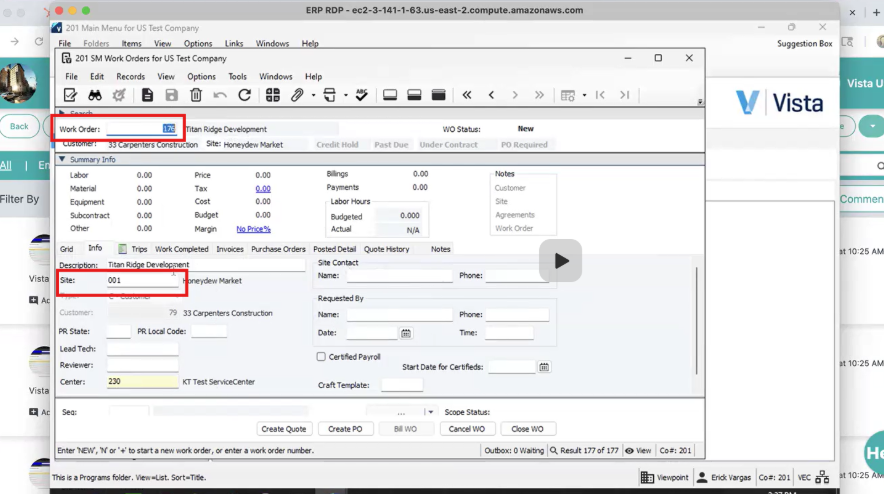884x494 pixels.
Task: Click the Site input field with 001
Action: pyautogui.click(x=143, y=280)
